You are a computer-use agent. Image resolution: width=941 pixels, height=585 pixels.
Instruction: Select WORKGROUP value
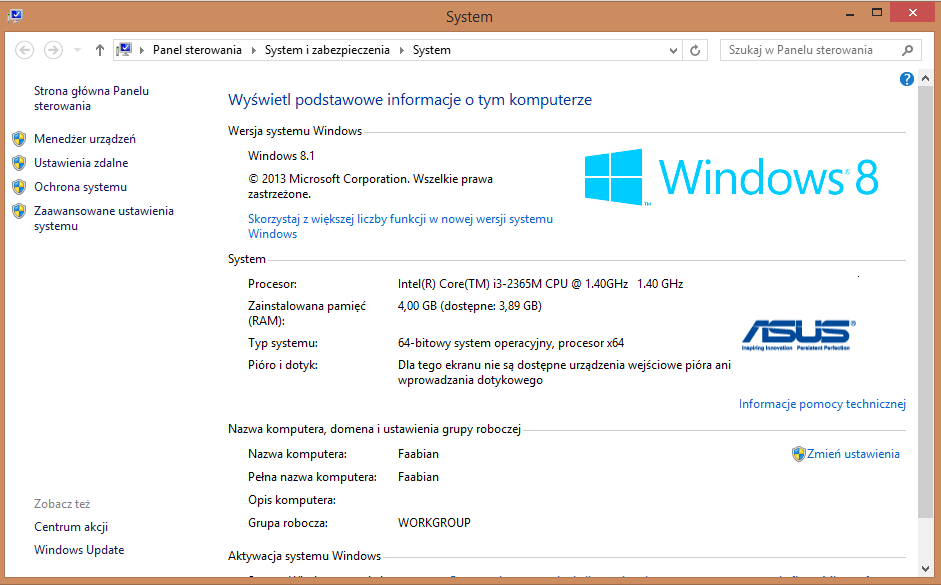tap(434, 523)
